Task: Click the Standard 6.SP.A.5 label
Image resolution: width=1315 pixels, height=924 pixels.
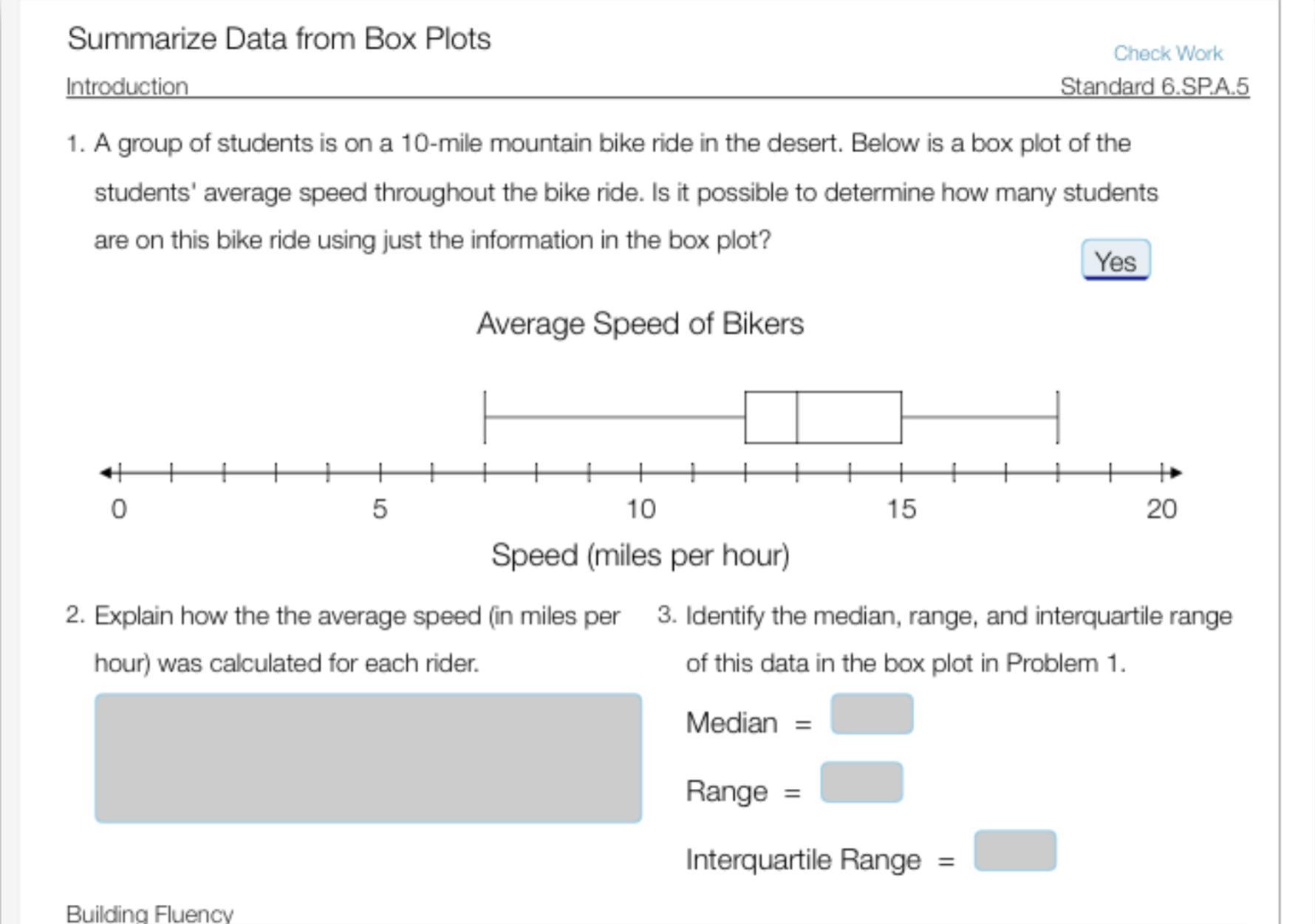Action: pyautogui.click(x=1155, y=86)
